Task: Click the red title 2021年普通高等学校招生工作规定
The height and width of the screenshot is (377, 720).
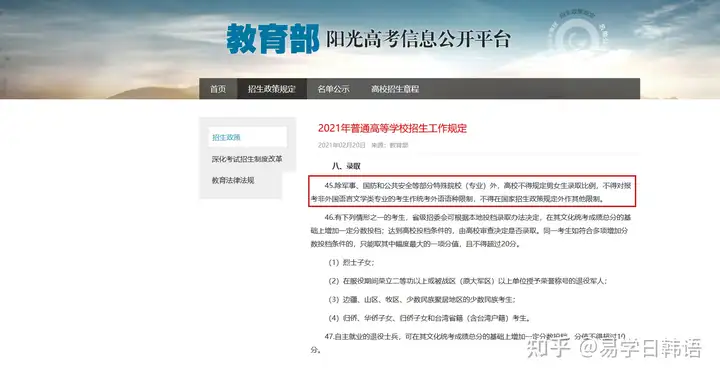Action: [392, 128]
